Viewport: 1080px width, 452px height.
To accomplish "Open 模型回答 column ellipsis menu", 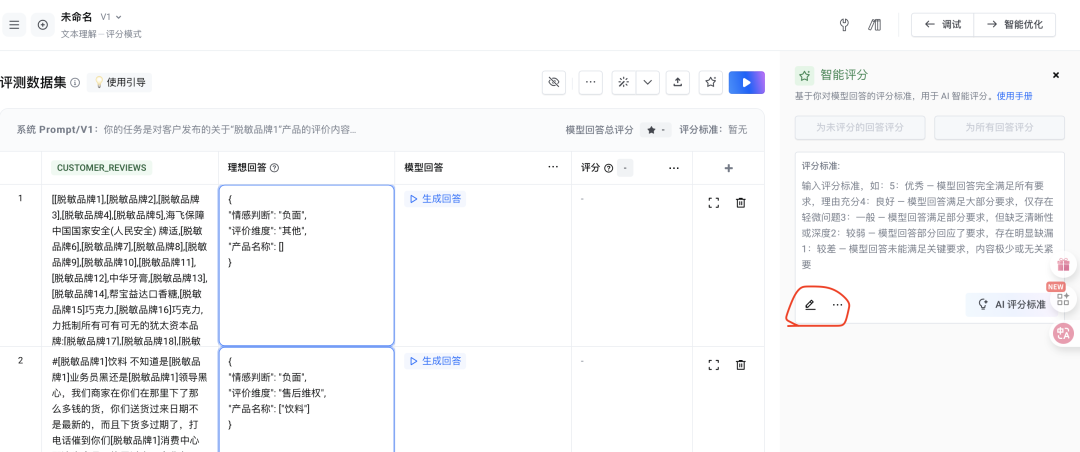I will tap(552, 167).
